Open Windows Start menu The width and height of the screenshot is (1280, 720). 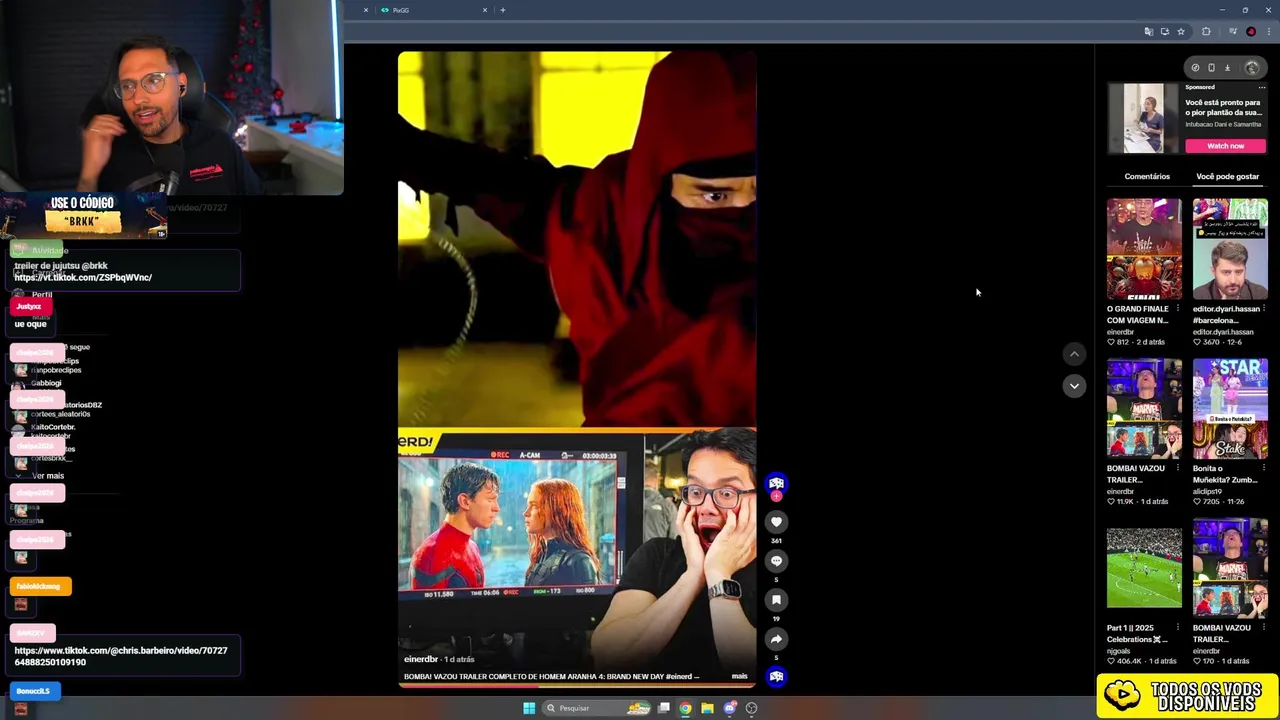[529, 708]
